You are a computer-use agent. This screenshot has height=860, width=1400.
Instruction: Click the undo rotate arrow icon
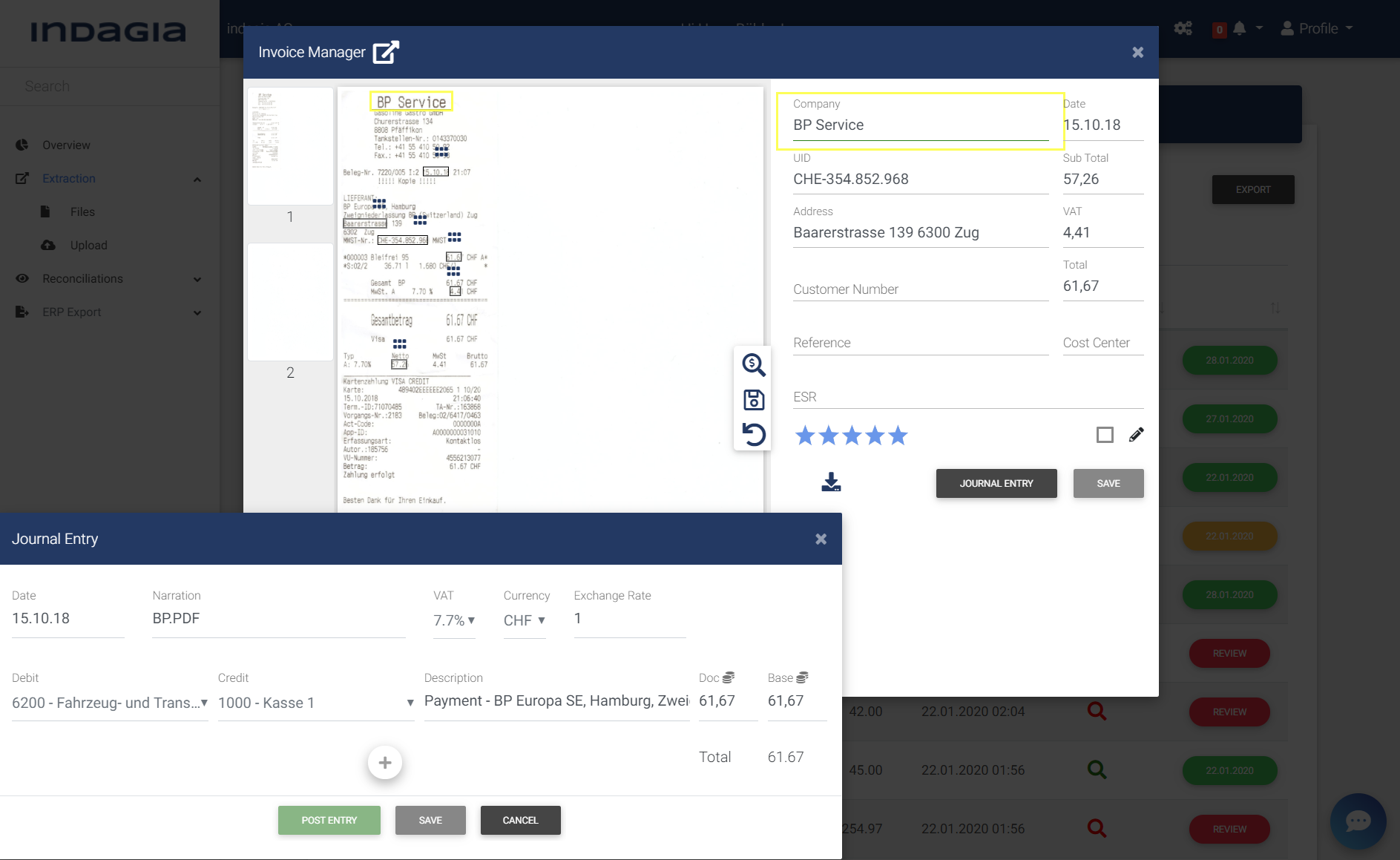(754, 434)
